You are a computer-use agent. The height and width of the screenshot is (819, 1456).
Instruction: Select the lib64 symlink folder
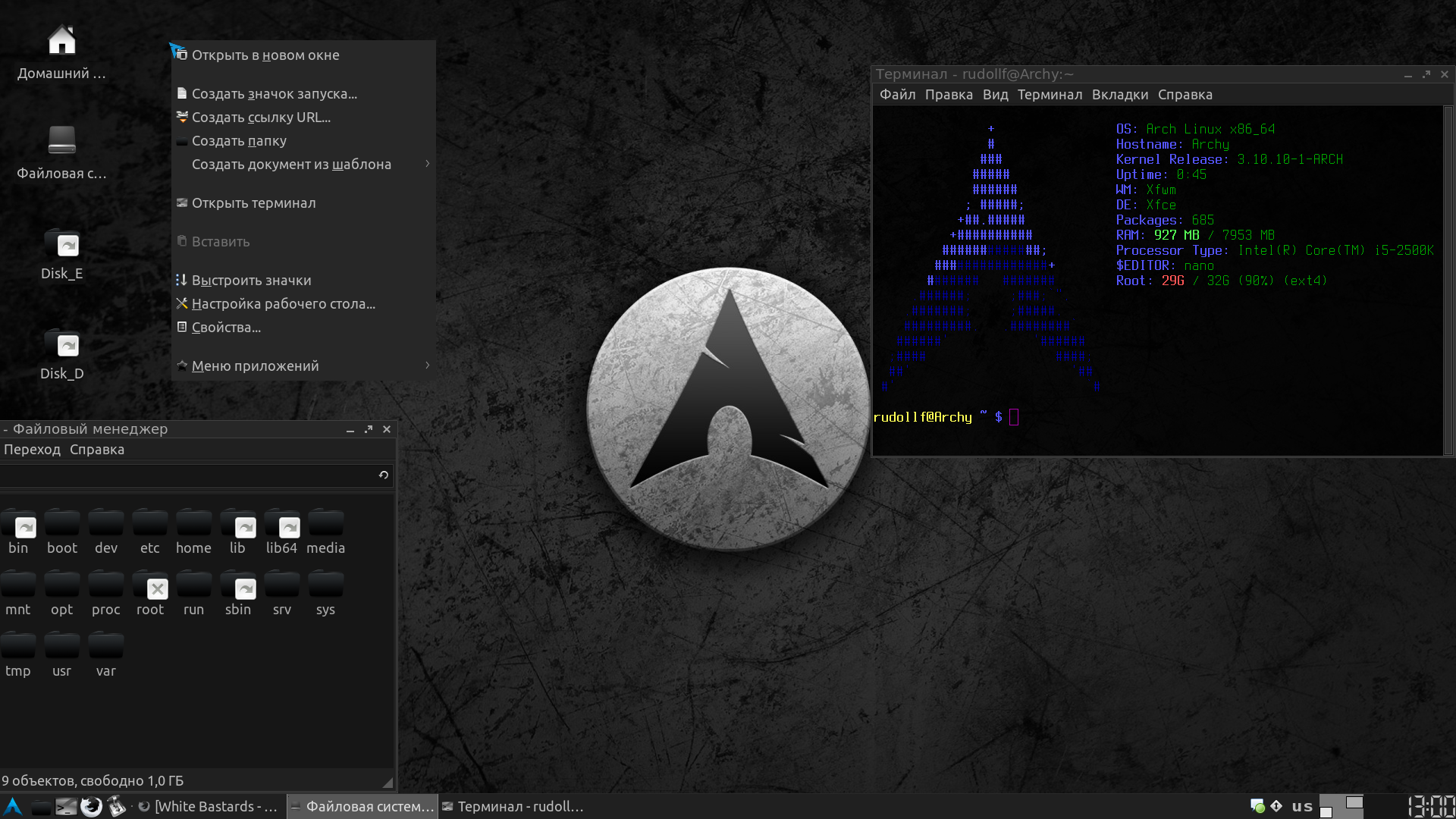coord(281,532)
